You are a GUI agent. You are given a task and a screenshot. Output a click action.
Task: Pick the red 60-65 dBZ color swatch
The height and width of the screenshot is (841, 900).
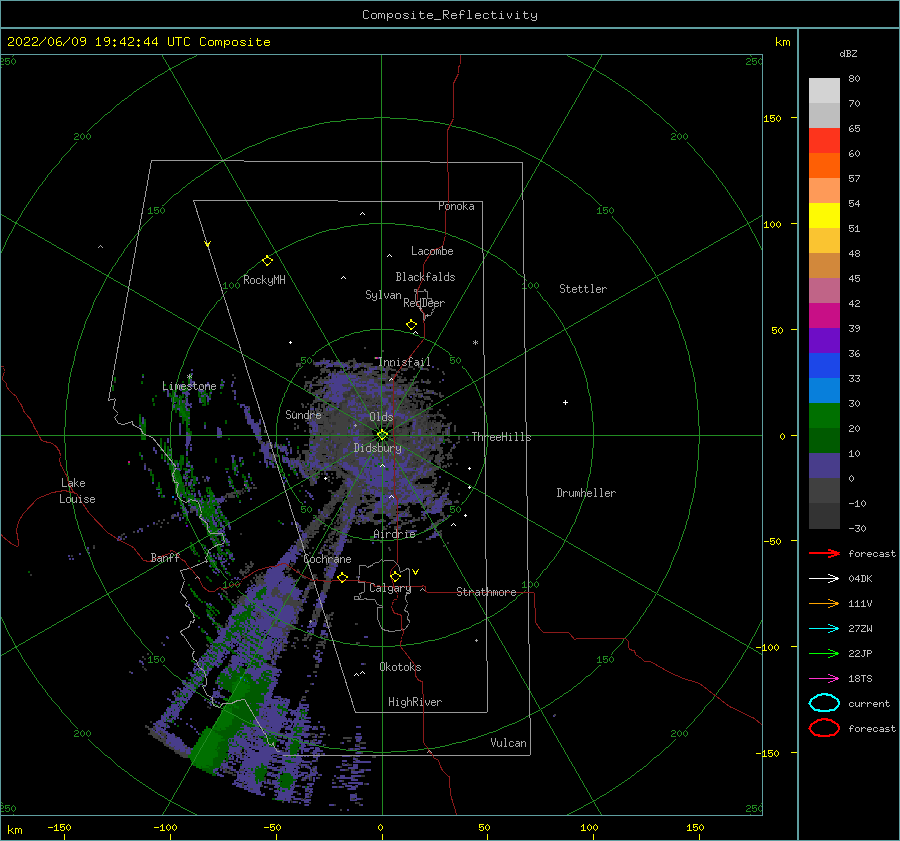pos(824,141)
